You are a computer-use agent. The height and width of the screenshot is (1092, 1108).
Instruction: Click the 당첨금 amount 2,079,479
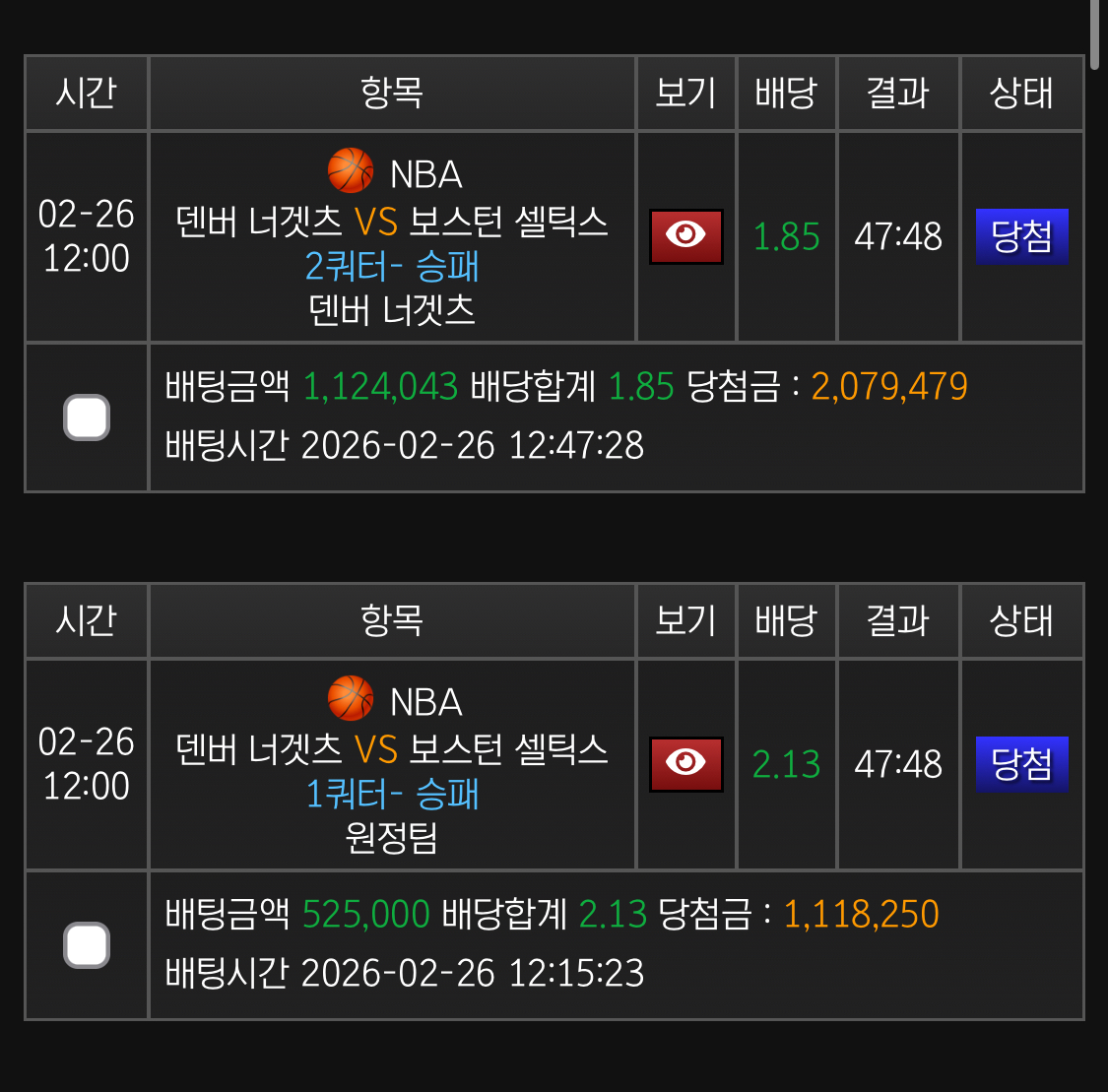coord(889,386)
